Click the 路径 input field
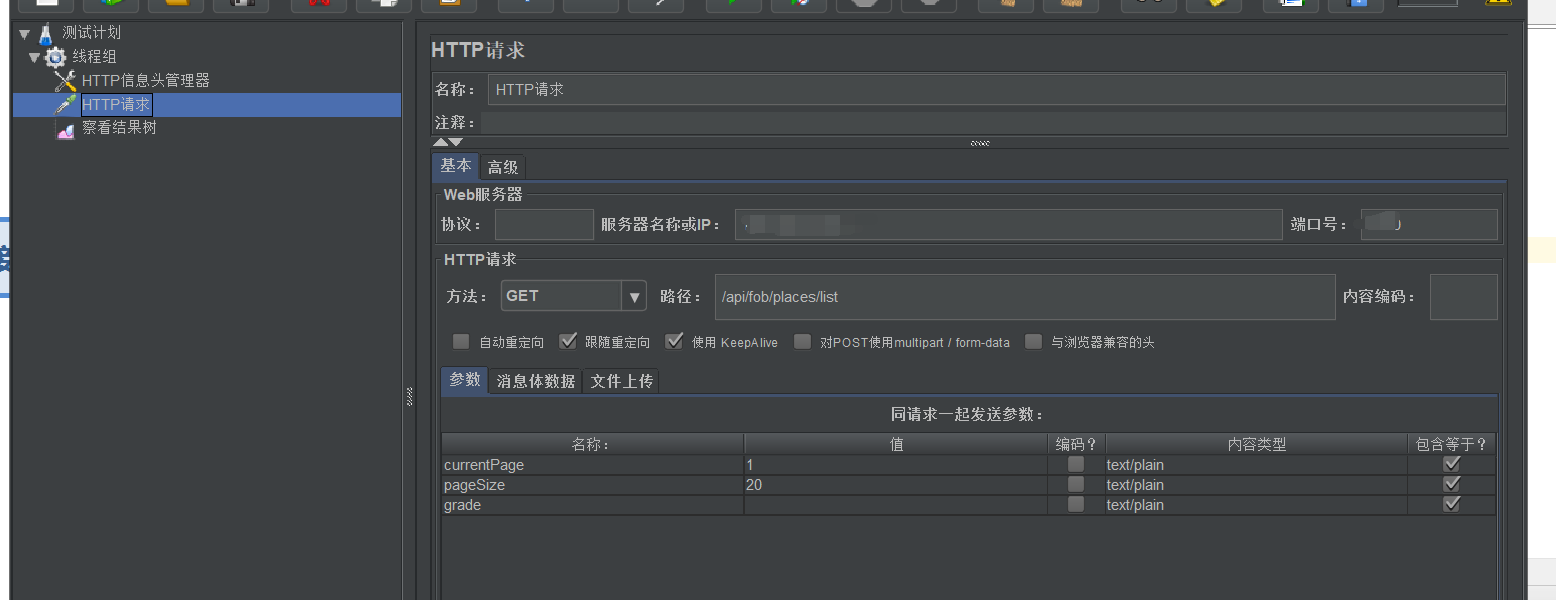Viewport: 1556px width, 600px height. point(1000,296)
